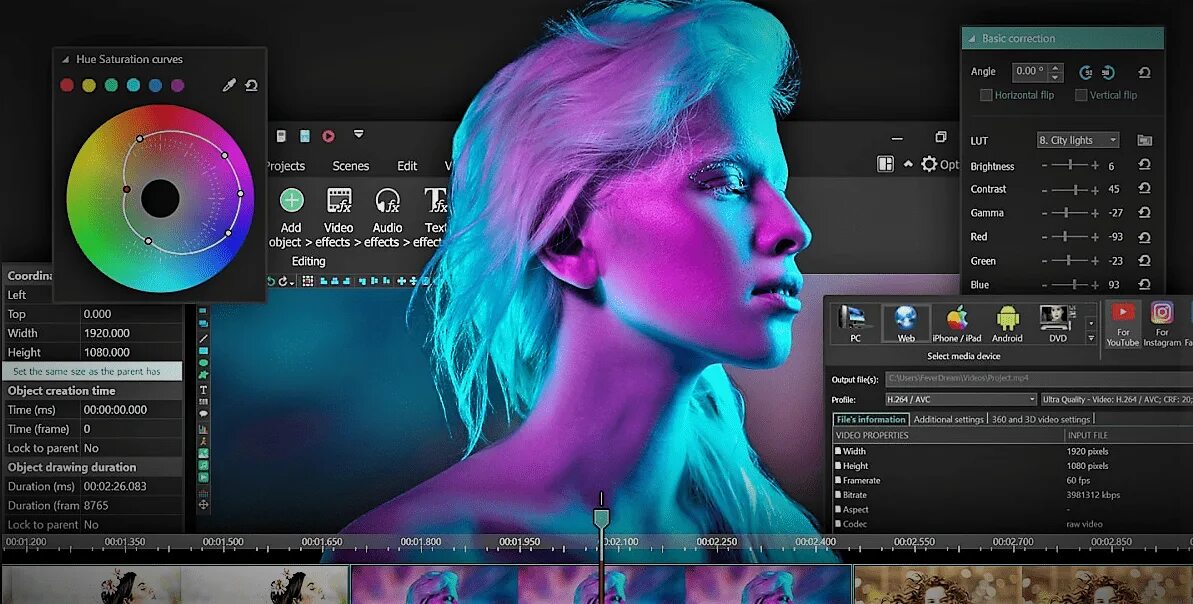Click the Add object button
Screen dimensions: 1193x604
[291, 218]
